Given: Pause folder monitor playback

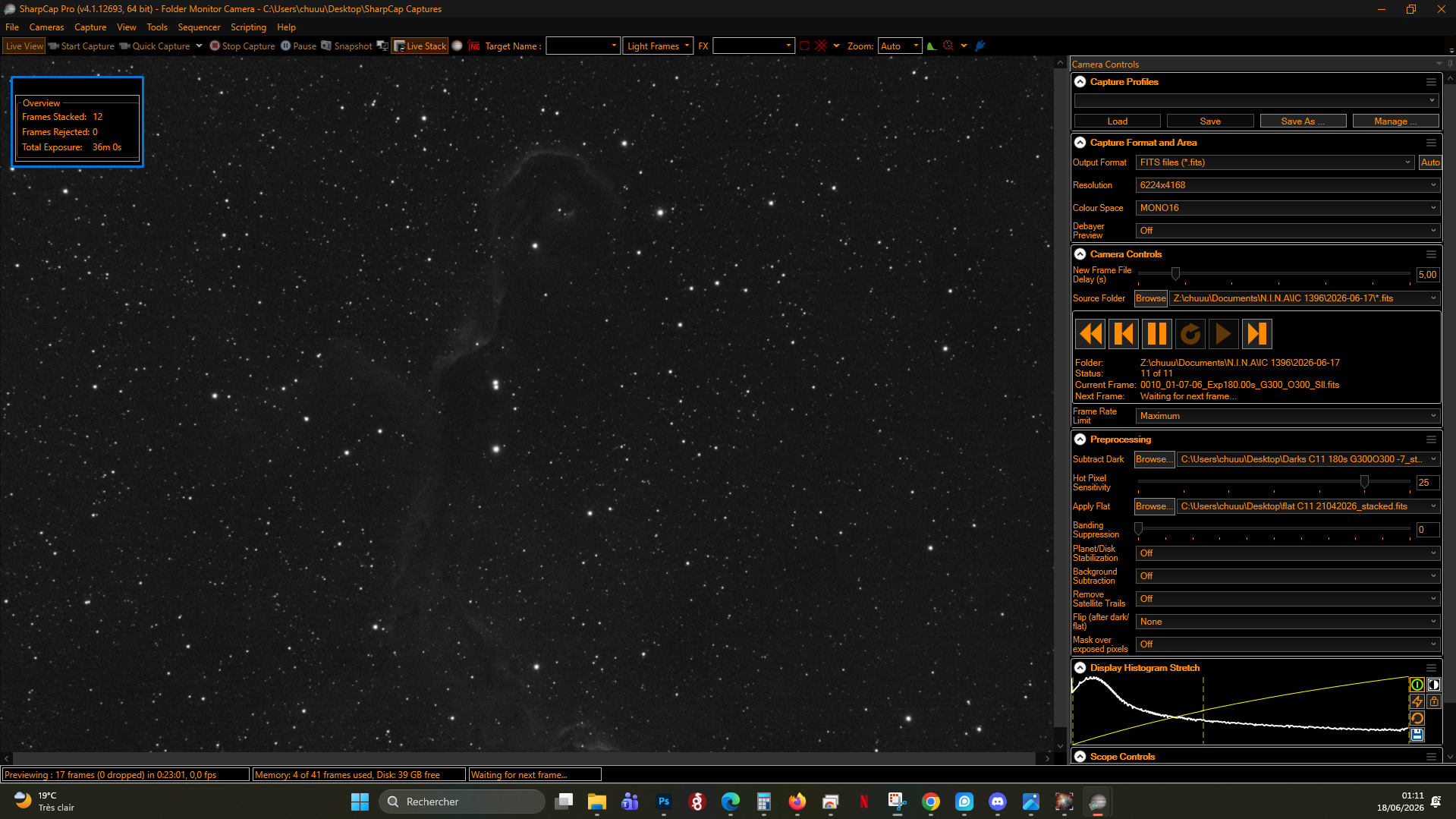Looking at the screenshot, I should tap(1157, 334).
